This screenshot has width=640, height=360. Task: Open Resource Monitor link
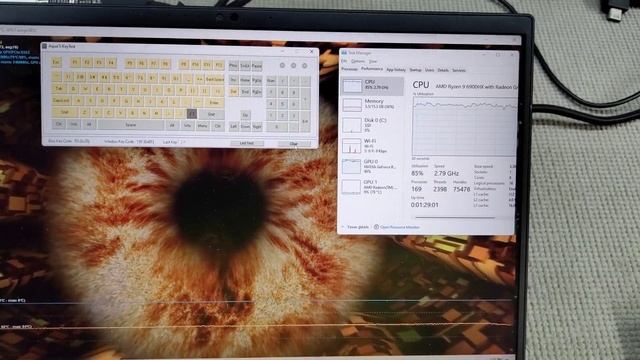[397, 227]
